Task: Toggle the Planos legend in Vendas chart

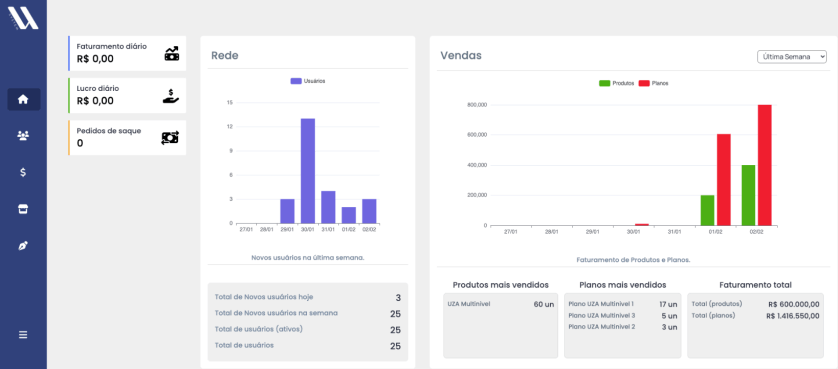Action: tap(654, 83)
